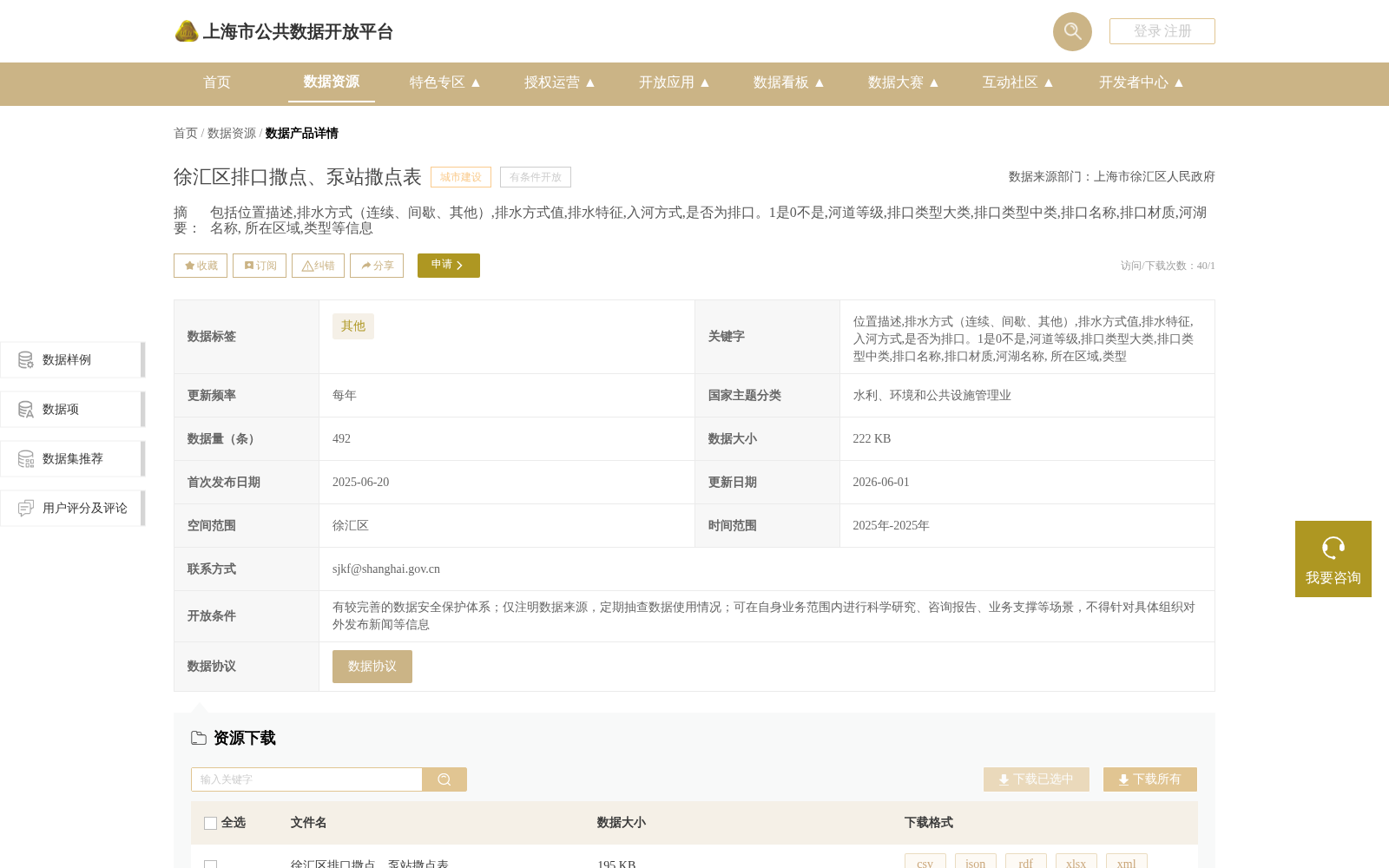Click the 下载格式 column header

point(929,823)
